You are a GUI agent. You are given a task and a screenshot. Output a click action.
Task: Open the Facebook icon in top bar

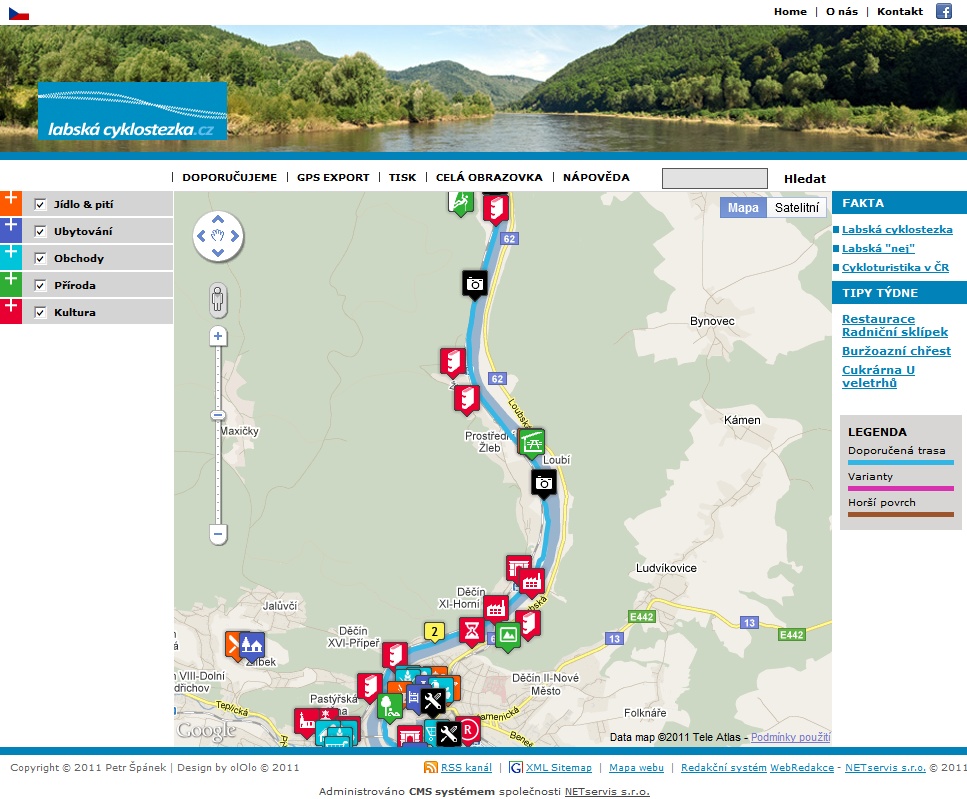pos(943,11)
